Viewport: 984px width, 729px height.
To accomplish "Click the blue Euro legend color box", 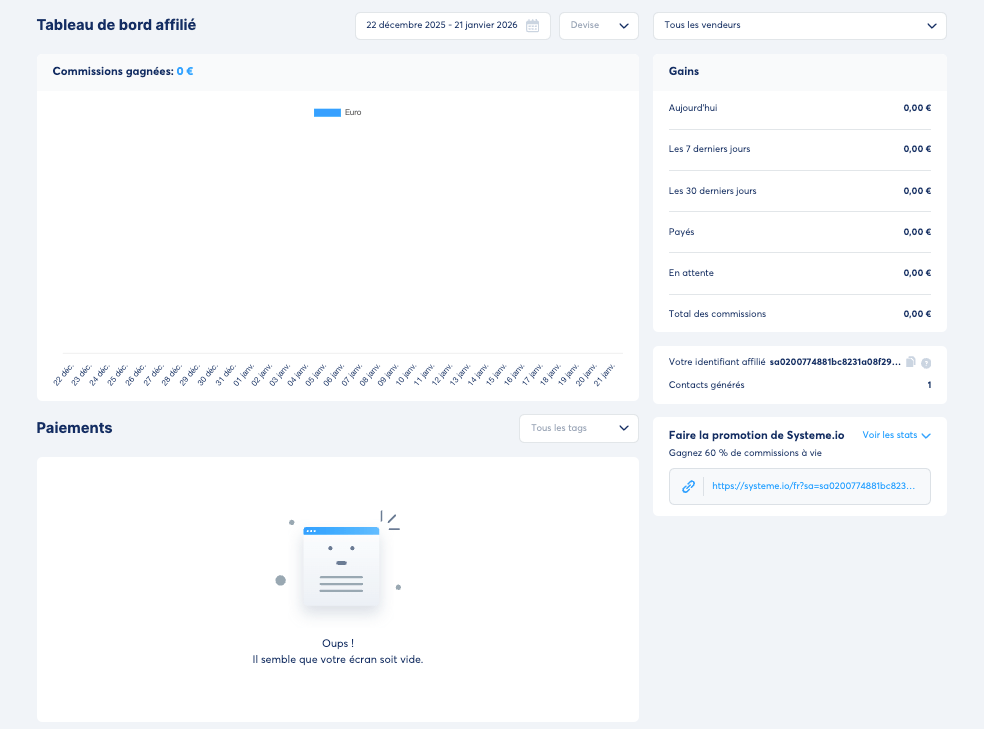I will 327,113.
